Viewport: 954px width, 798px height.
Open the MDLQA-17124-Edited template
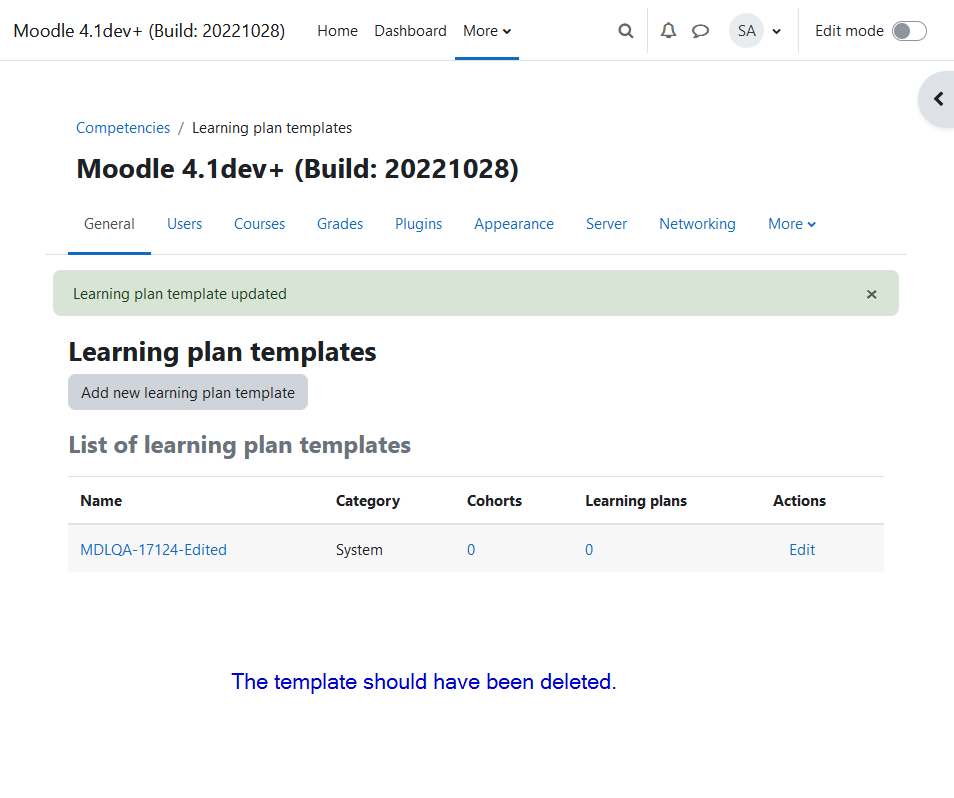[153, 550]
